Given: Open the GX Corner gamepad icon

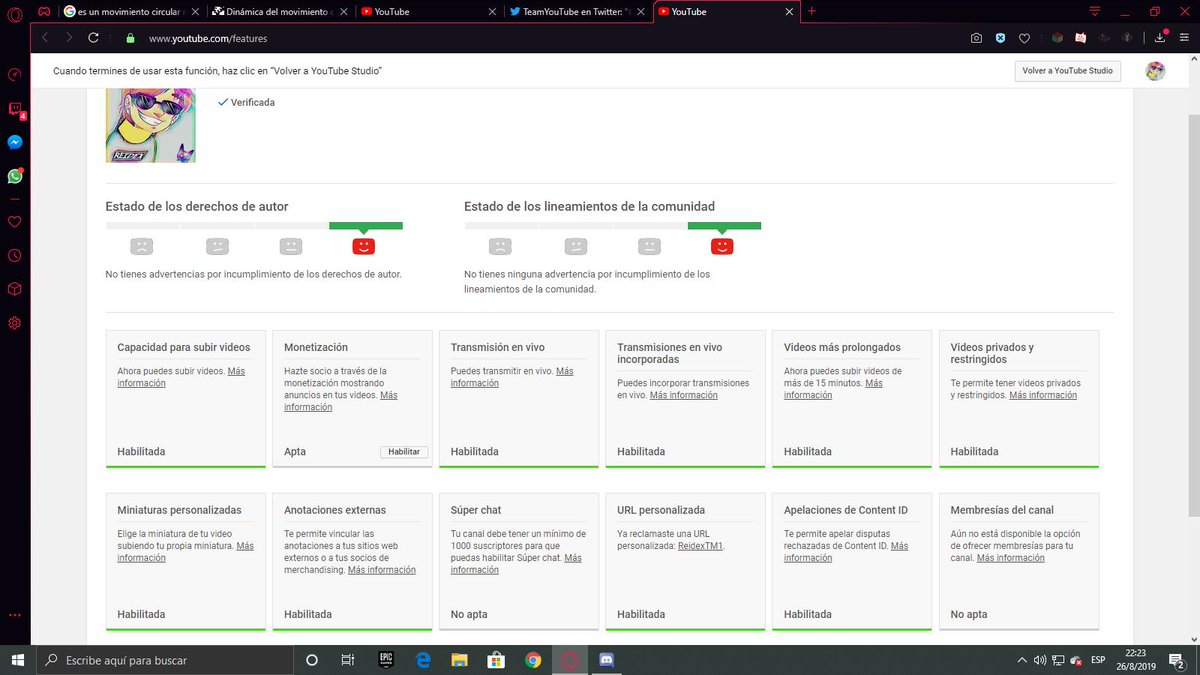Looking at the screenshot, I should (44, 12).
